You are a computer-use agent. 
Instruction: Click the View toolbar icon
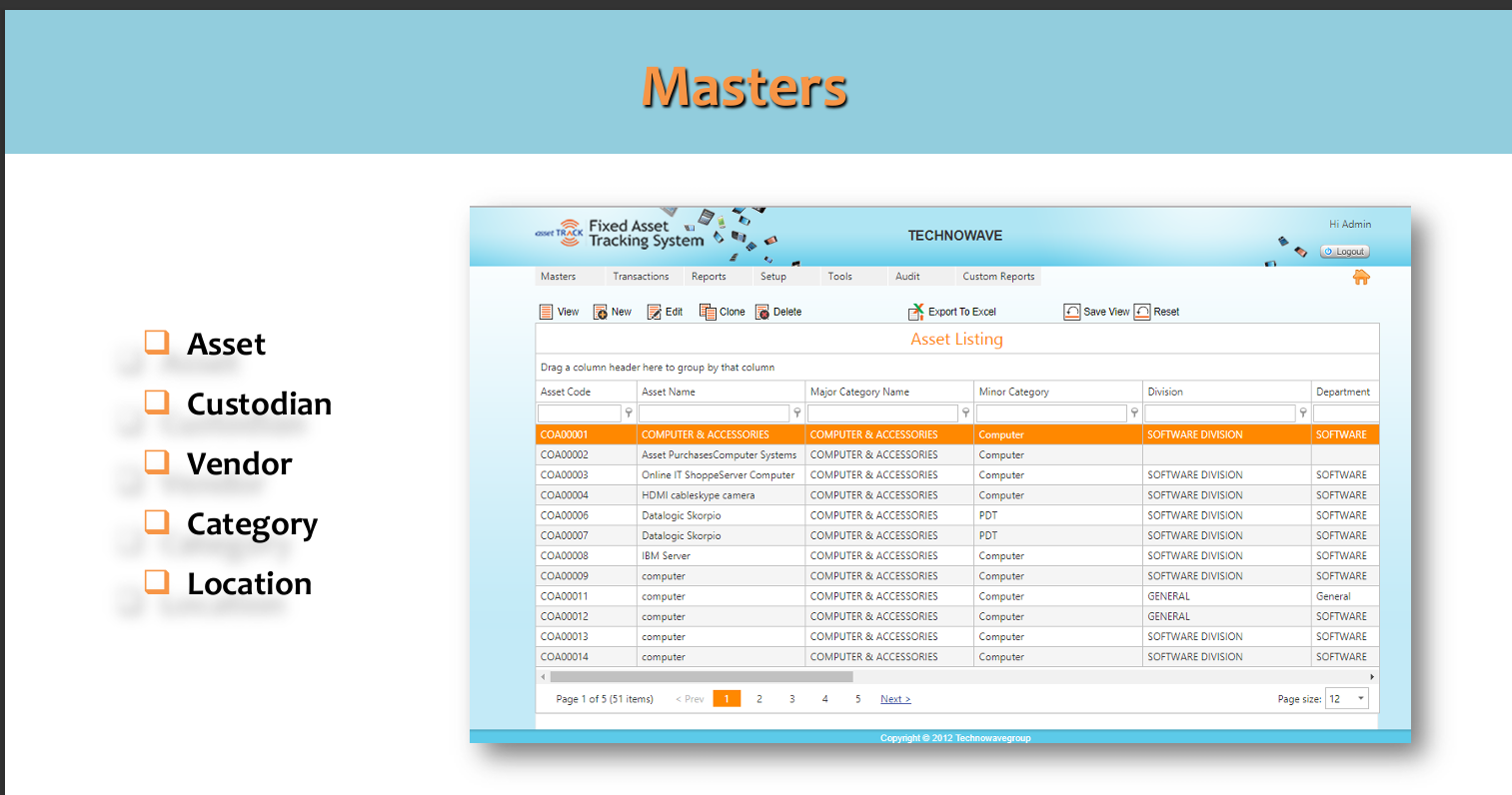tap(546, 312)
